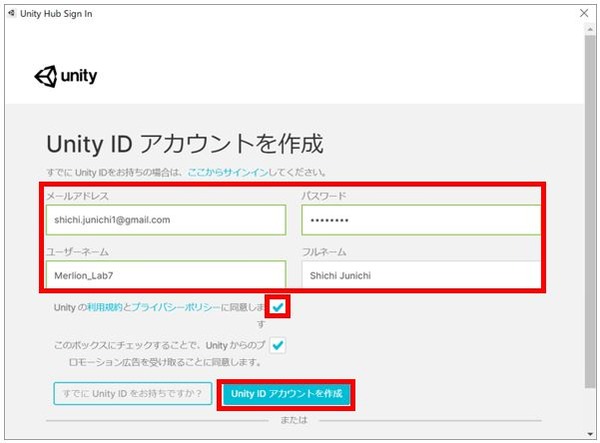The height and width of the screenshot is (443, 600).
Task: Click the パスワード password field
Action: [x=421, y=220]
